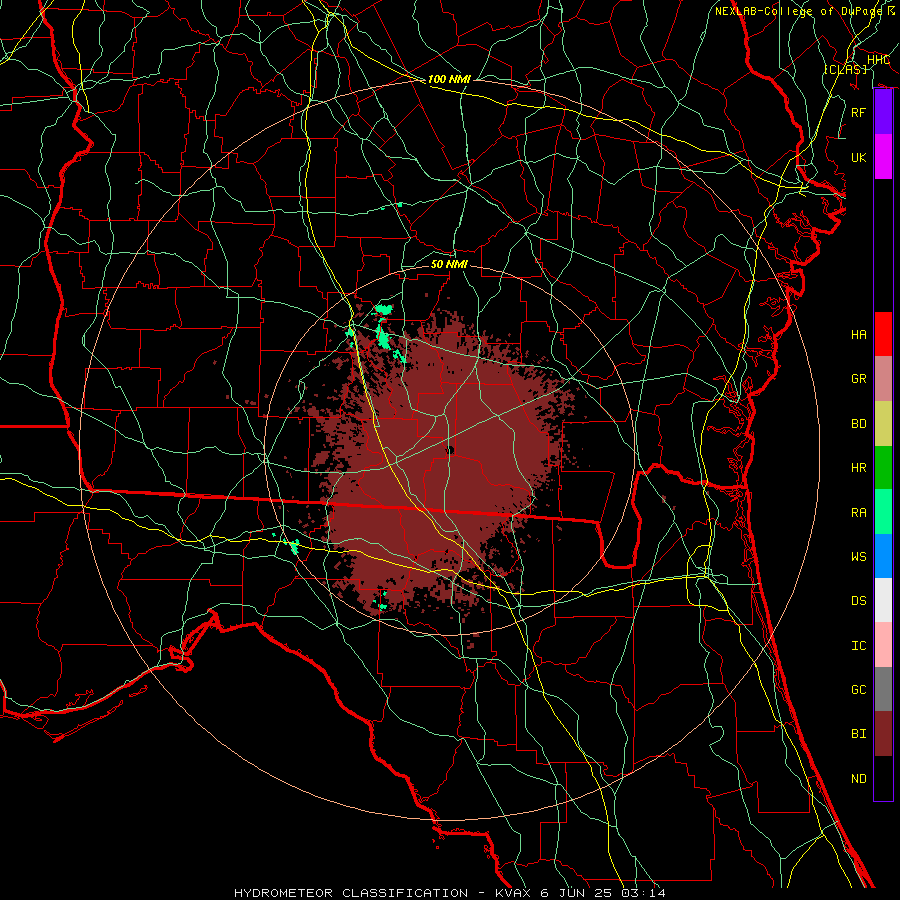Click the GC legend label
This screenshot has height=900, width=900.
pyautogui.click(x=859, y=689)
